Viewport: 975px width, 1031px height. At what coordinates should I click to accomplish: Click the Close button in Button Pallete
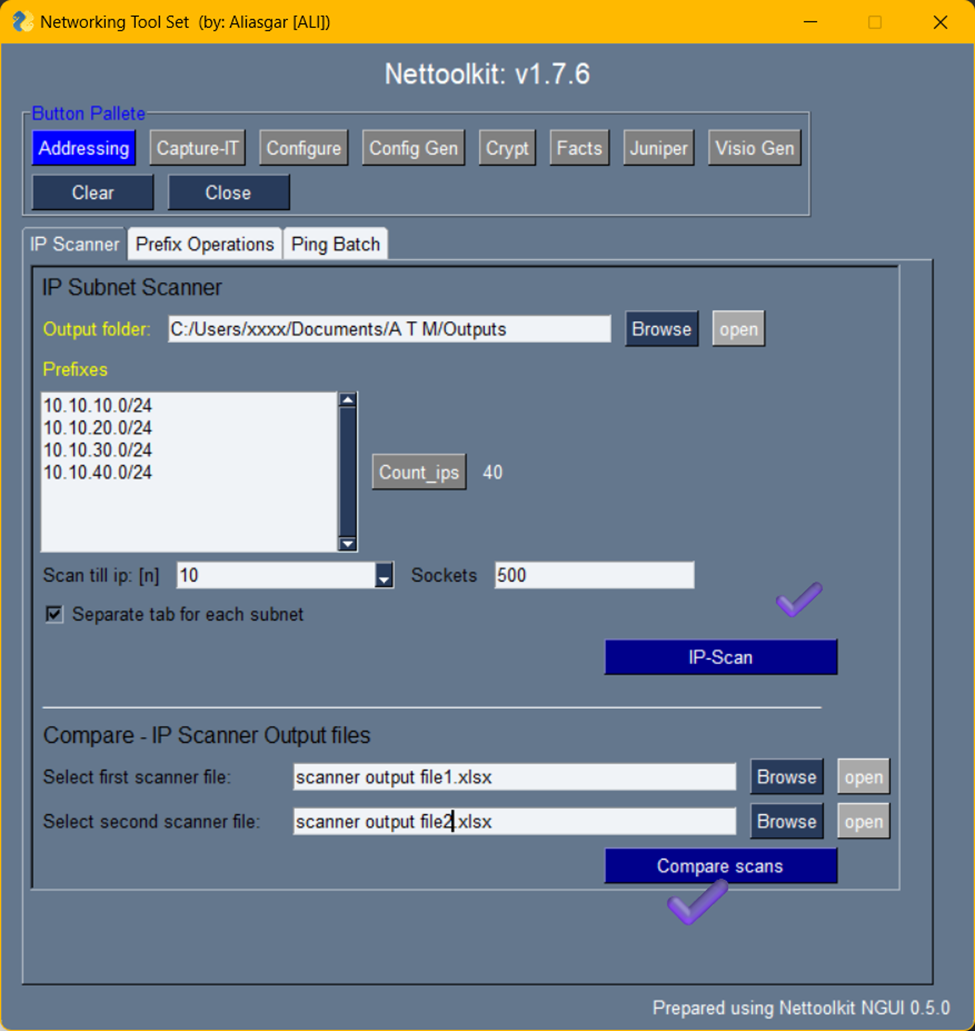(x=228, y=193)
